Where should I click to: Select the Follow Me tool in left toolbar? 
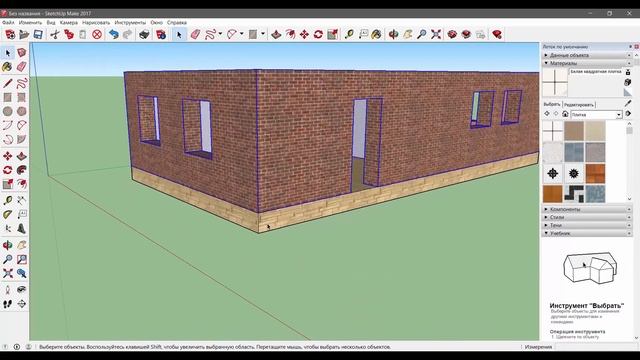point(22,170)
